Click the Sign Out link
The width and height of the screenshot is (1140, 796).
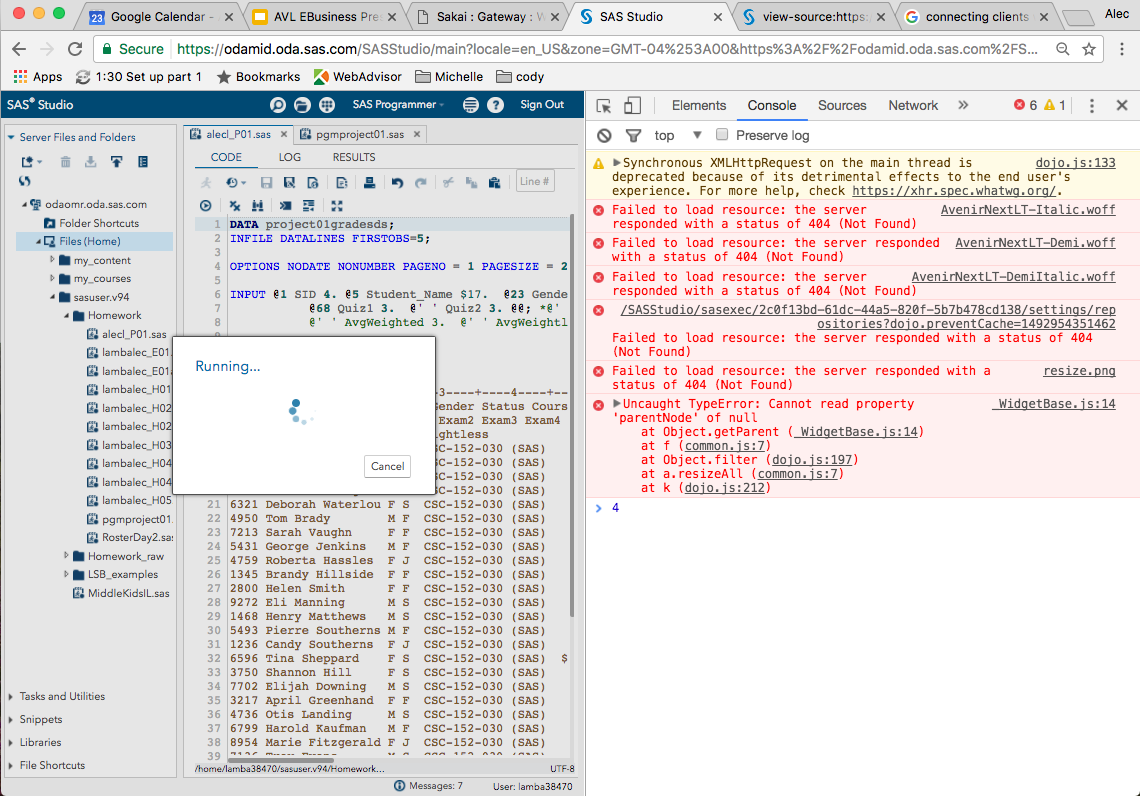pyautogui.click(x=542, y=105)
